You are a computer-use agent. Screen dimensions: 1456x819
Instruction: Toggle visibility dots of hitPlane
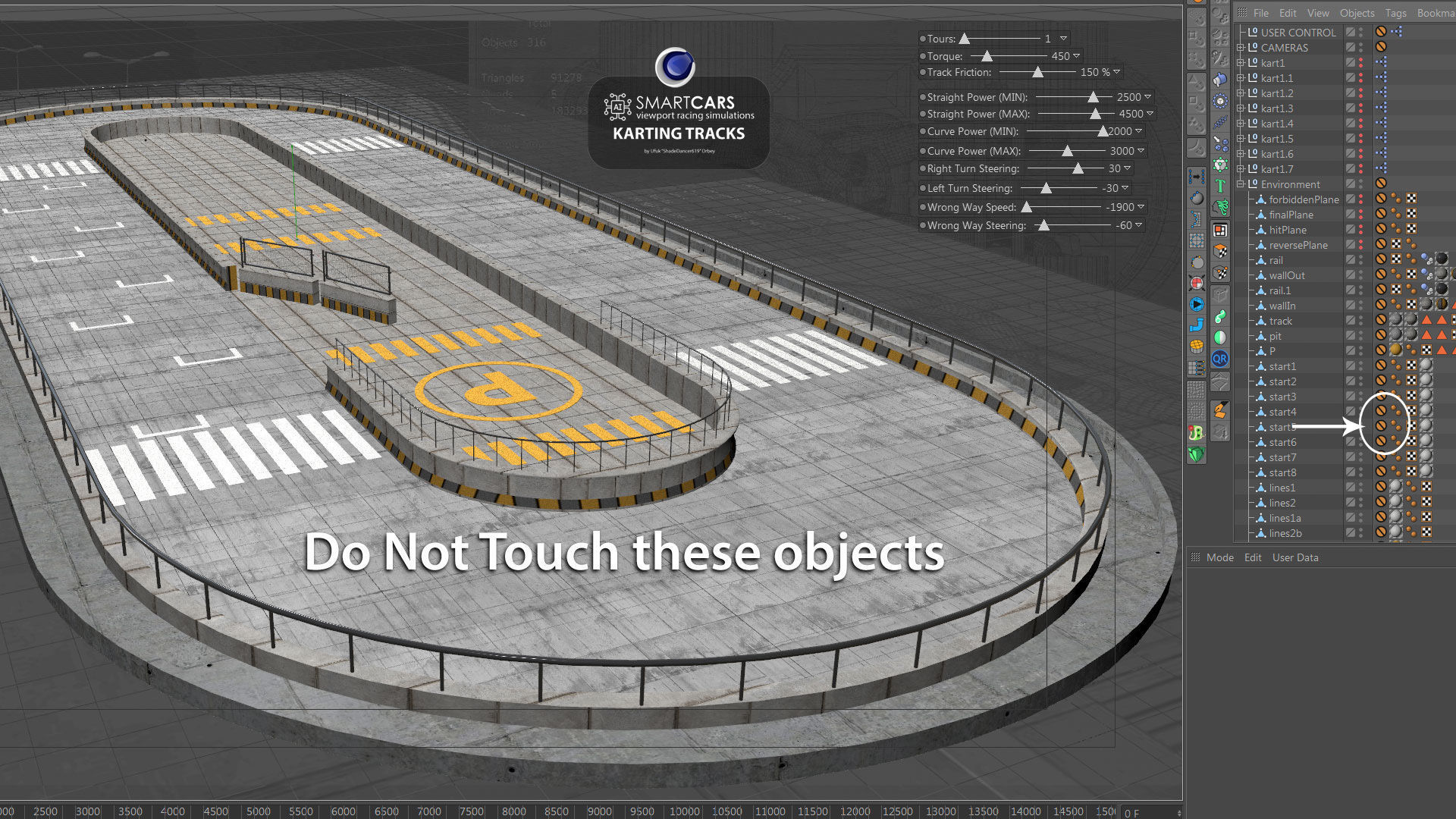coord(1361,229)
